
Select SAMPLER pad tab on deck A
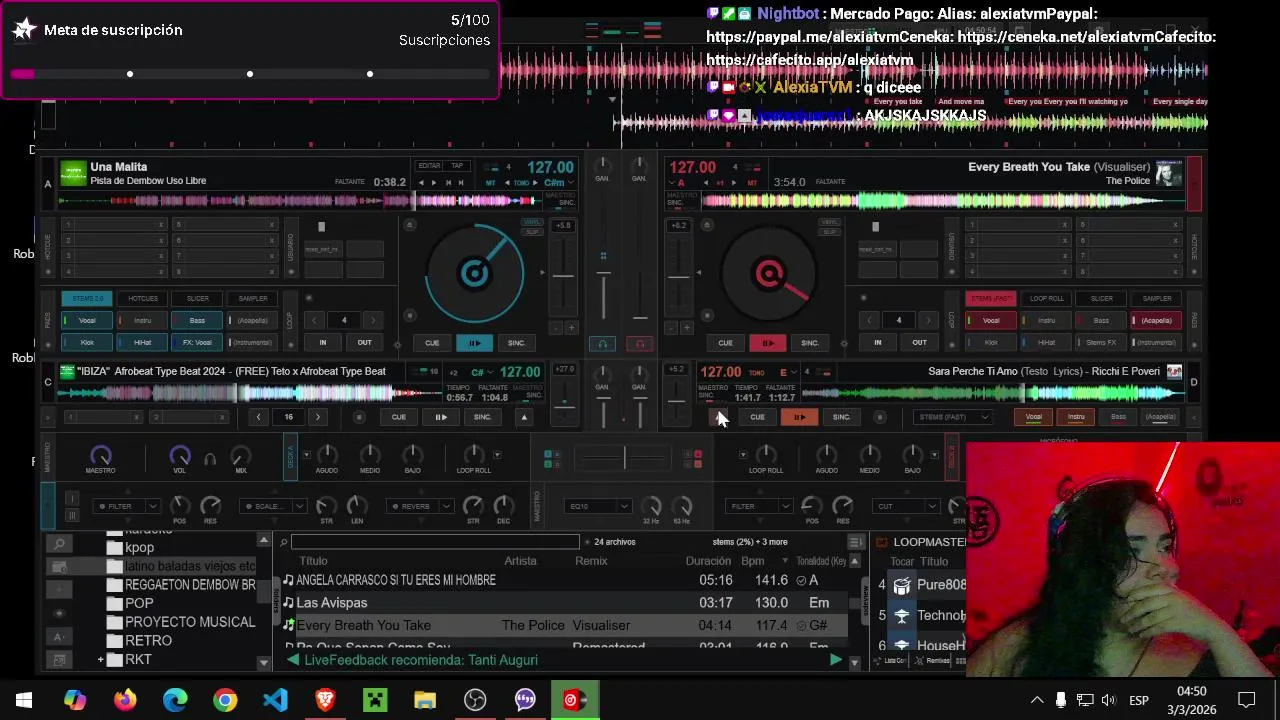(253, 298)
